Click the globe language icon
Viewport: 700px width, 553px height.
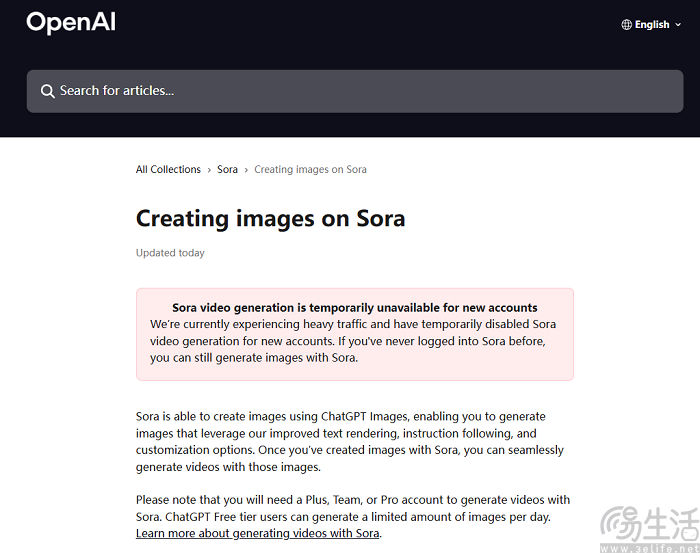626,25
